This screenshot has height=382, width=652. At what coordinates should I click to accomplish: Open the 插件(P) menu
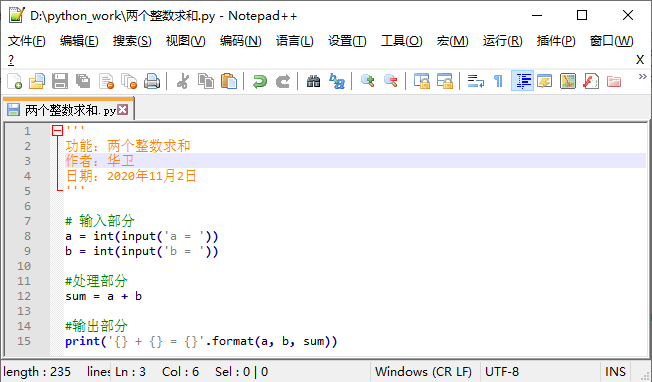coord(556,41)
